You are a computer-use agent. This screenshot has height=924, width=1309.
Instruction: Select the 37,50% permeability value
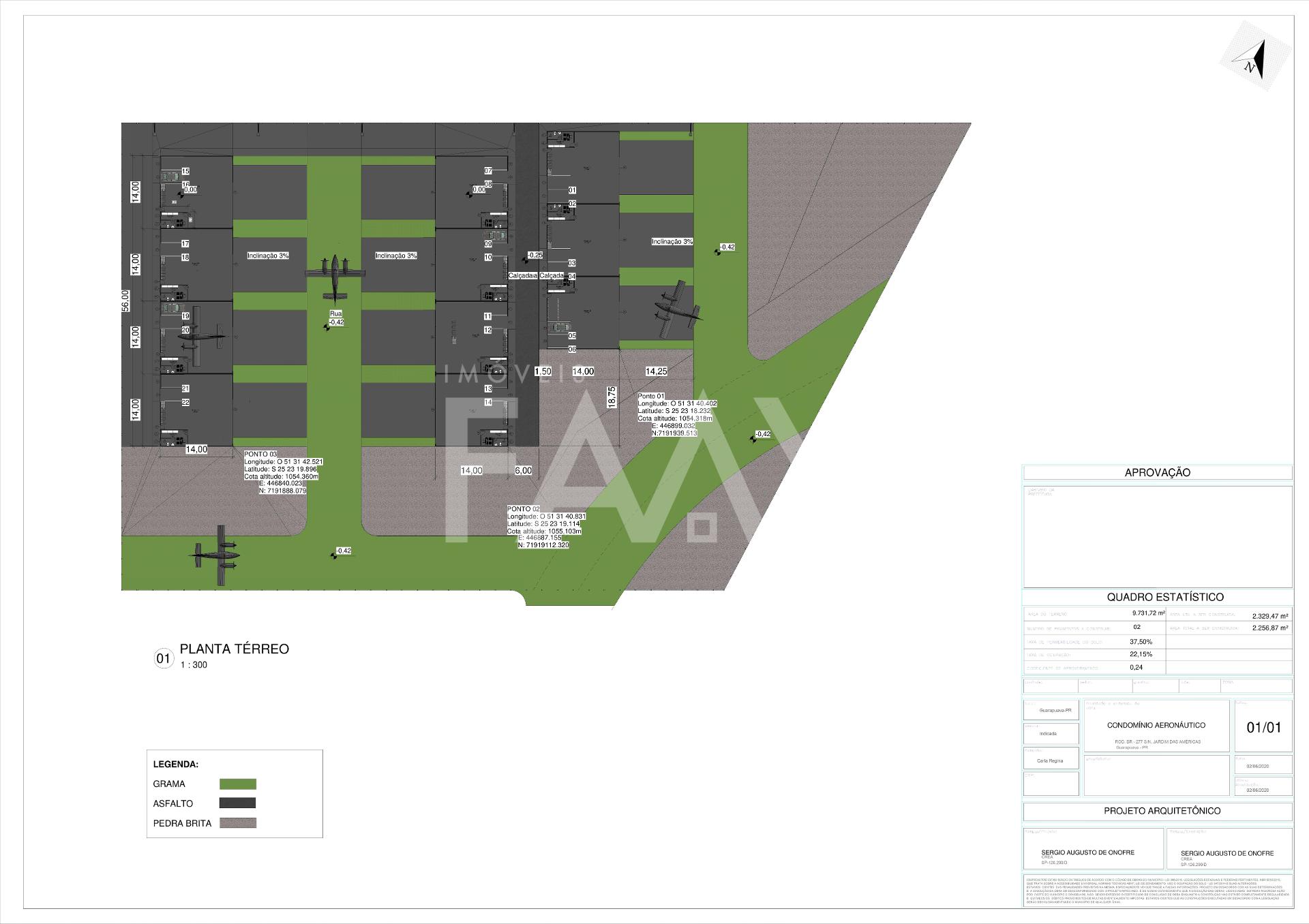1141,642
